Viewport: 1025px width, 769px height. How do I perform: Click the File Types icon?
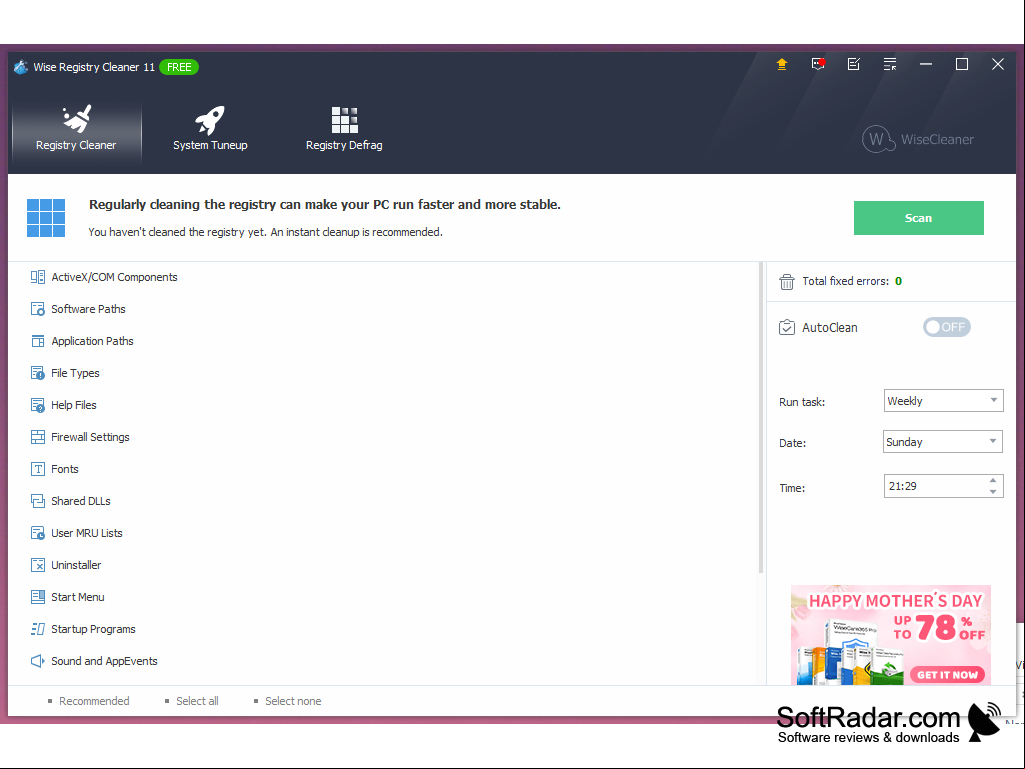(38, 373)
